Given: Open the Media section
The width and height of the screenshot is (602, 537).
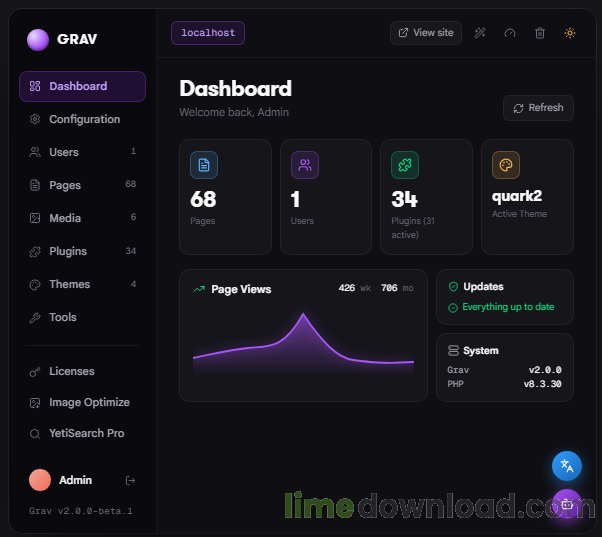Looking at the screenshot, I should pyautogui.click(x=82, y=218).
